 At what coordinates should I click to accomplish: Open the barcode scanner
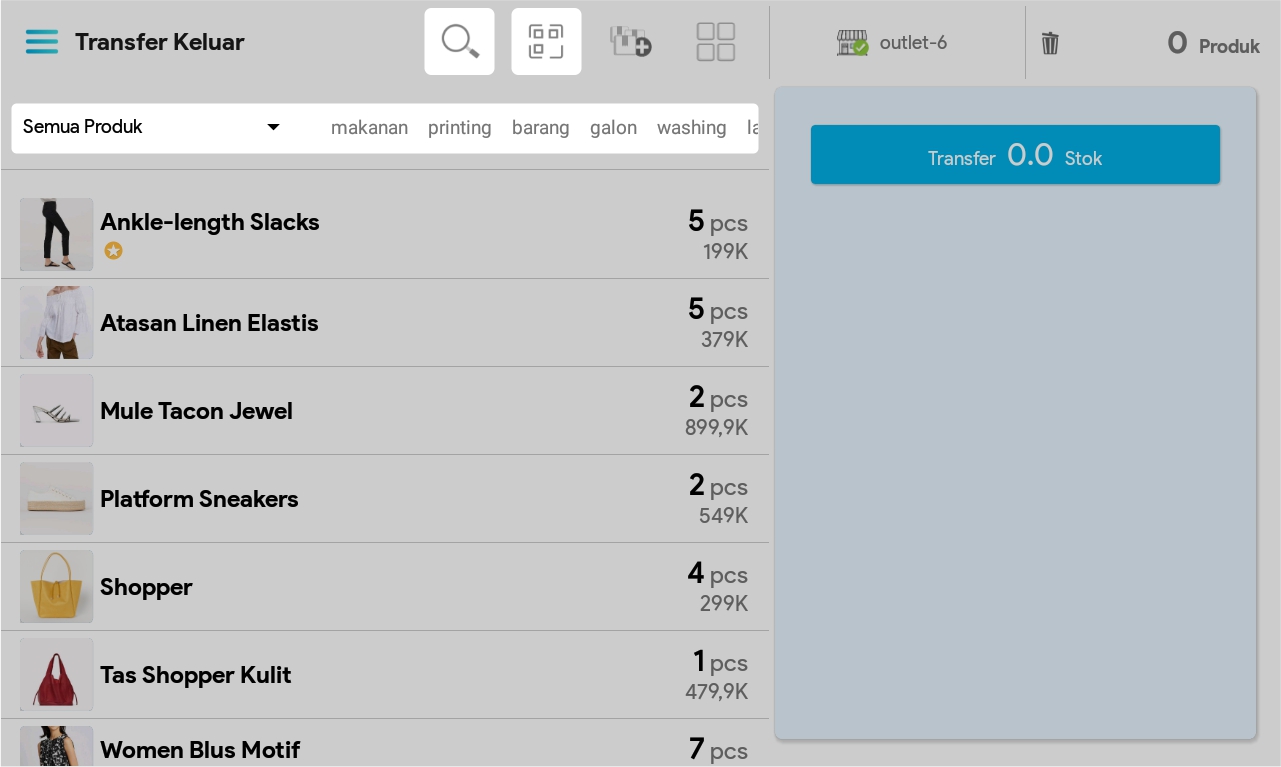tap(546, 42)
